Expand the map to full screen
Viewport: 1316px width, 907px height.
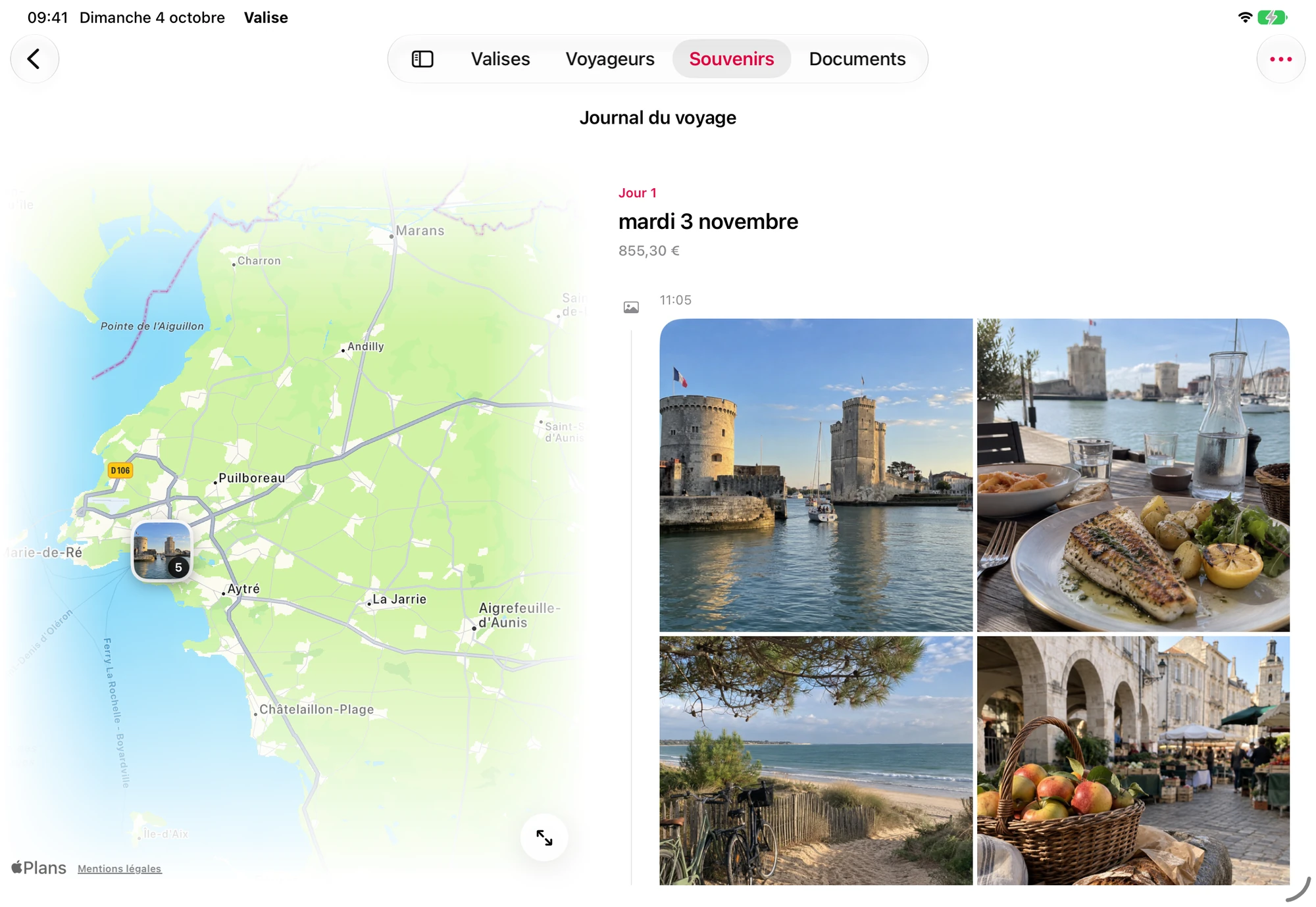point(544,837)
